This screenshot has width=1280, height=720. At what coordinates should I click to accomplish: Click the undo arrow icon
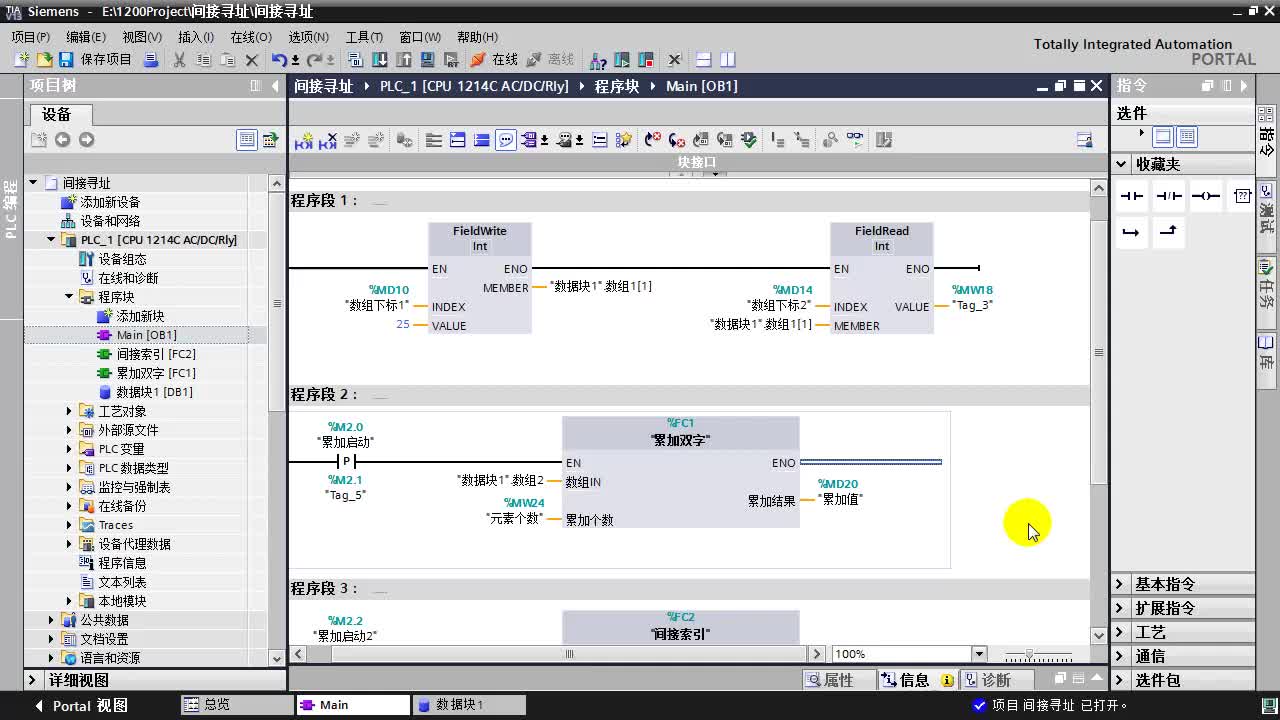click(x=280, y=60)
